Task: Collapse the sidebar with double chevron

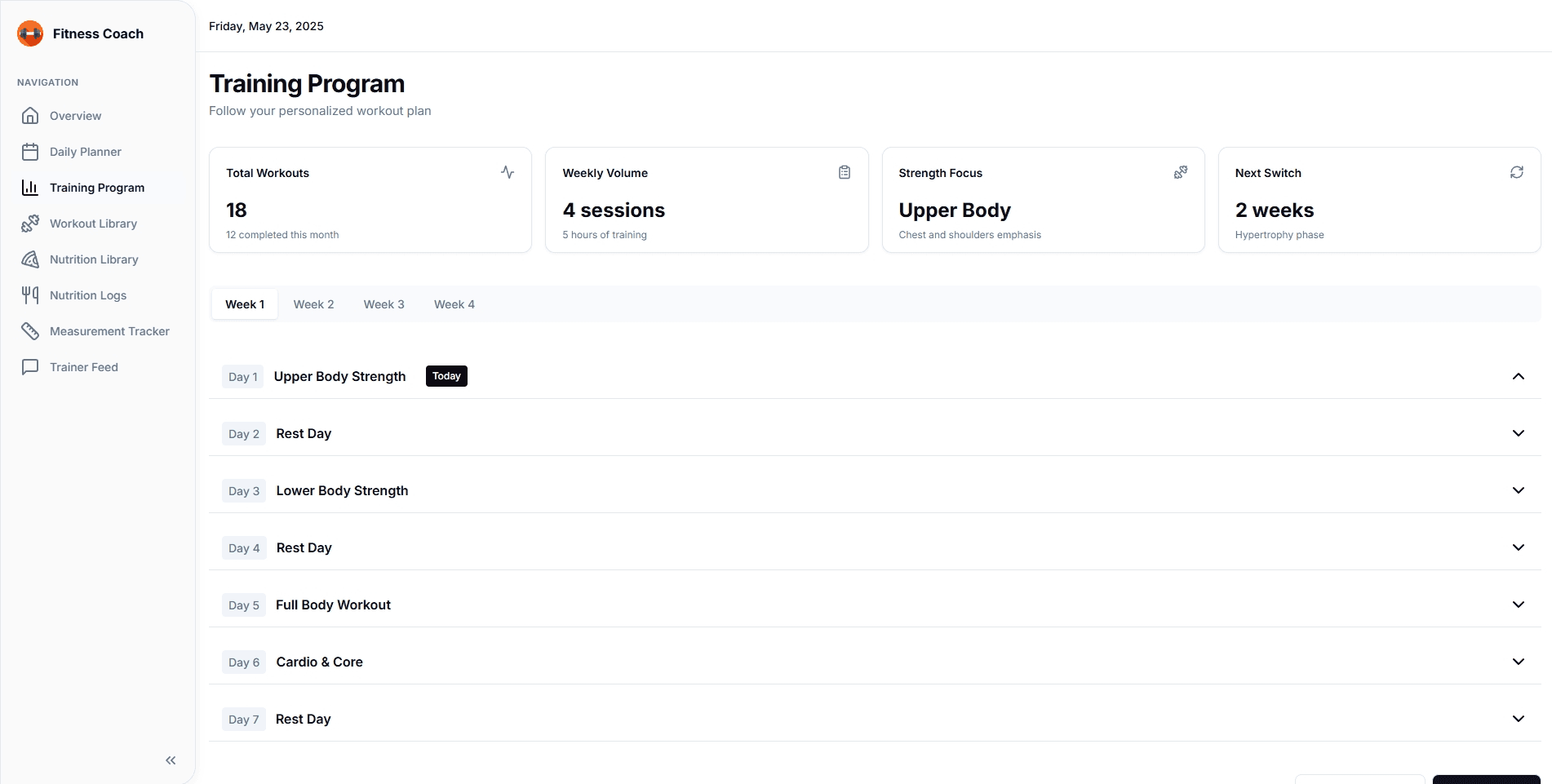Action: point(171,760)
